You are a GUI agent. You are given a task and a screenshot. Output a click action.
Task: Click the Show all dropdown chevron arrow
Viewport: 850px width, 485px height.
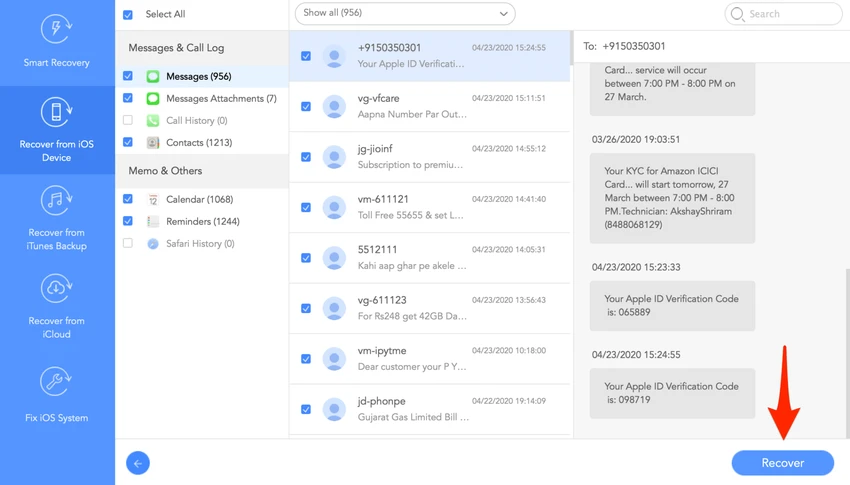pos(504,14)
